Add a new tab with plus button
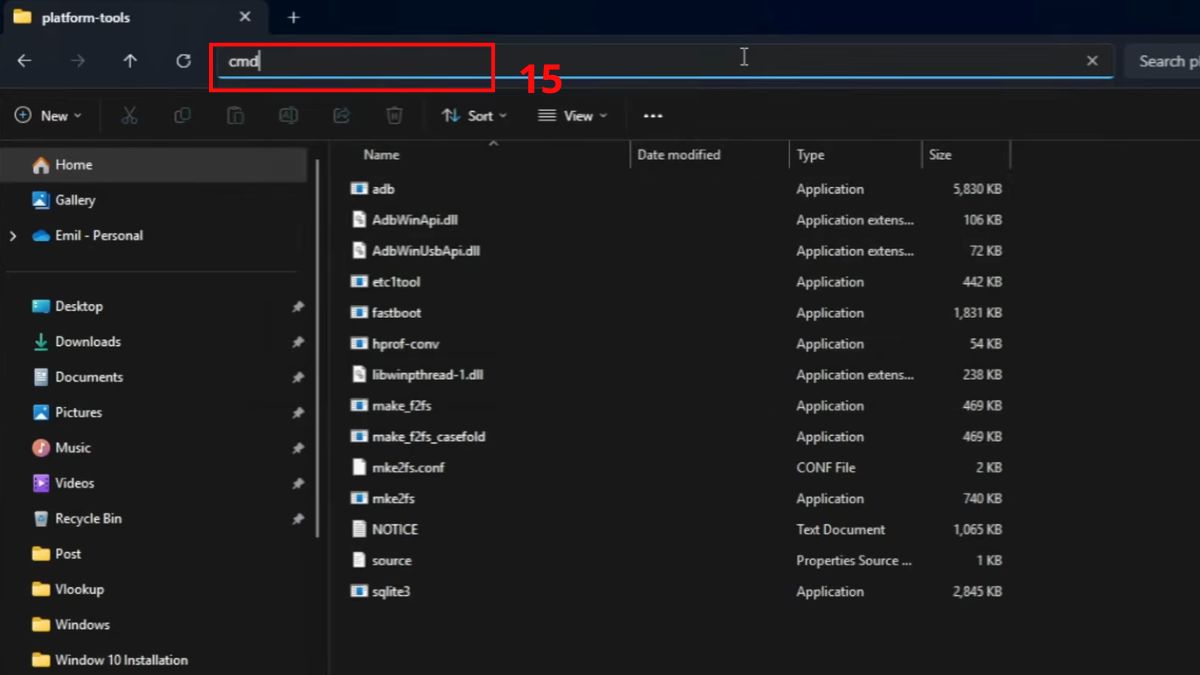This screenshot has height=675, width=1200. tap(293, 18)
